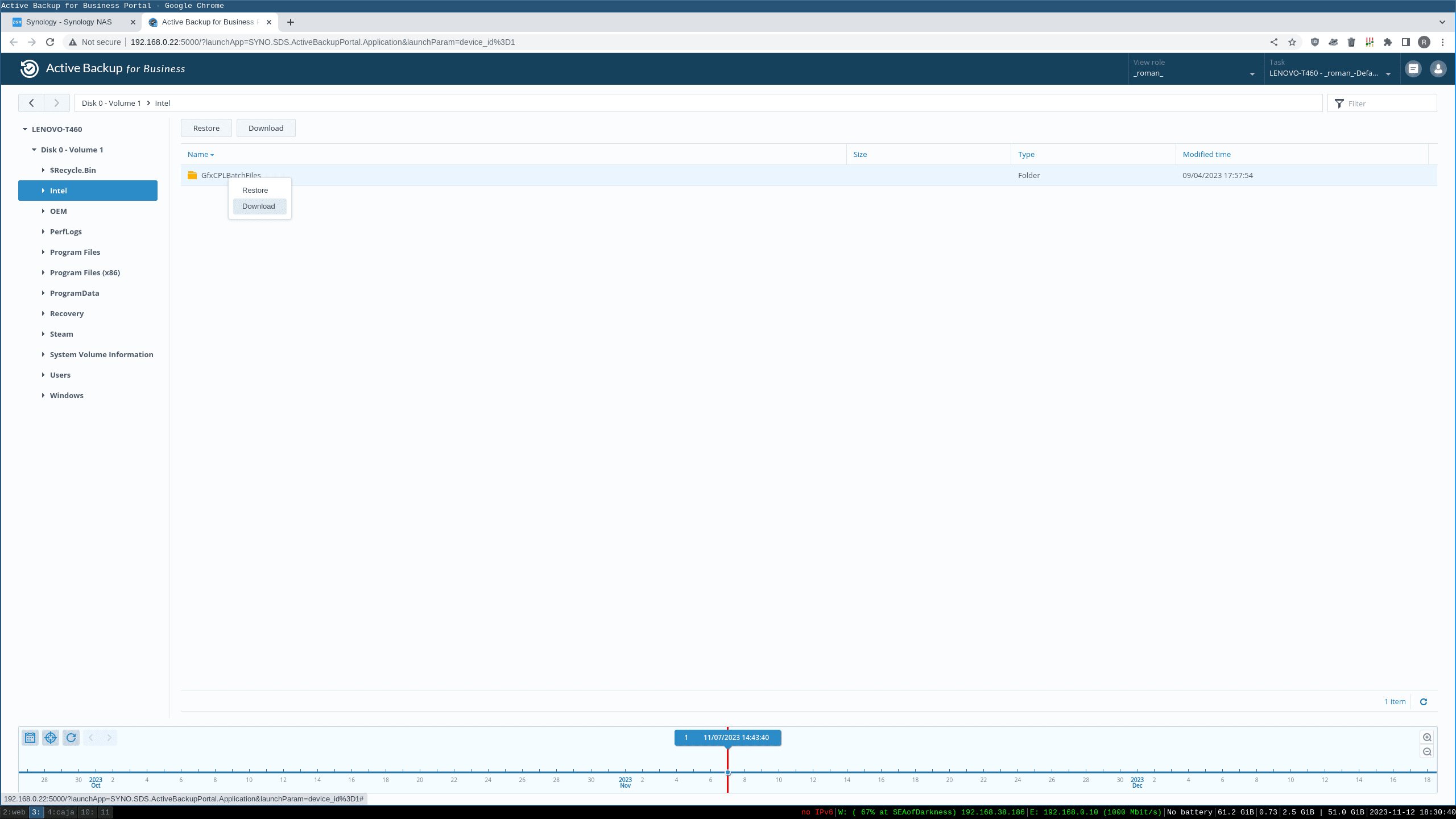Zoom out on the timeline
Image resolution: width=1456 pixels, height=819 pixels.
pyautogui.click(x=1427, y=751)
